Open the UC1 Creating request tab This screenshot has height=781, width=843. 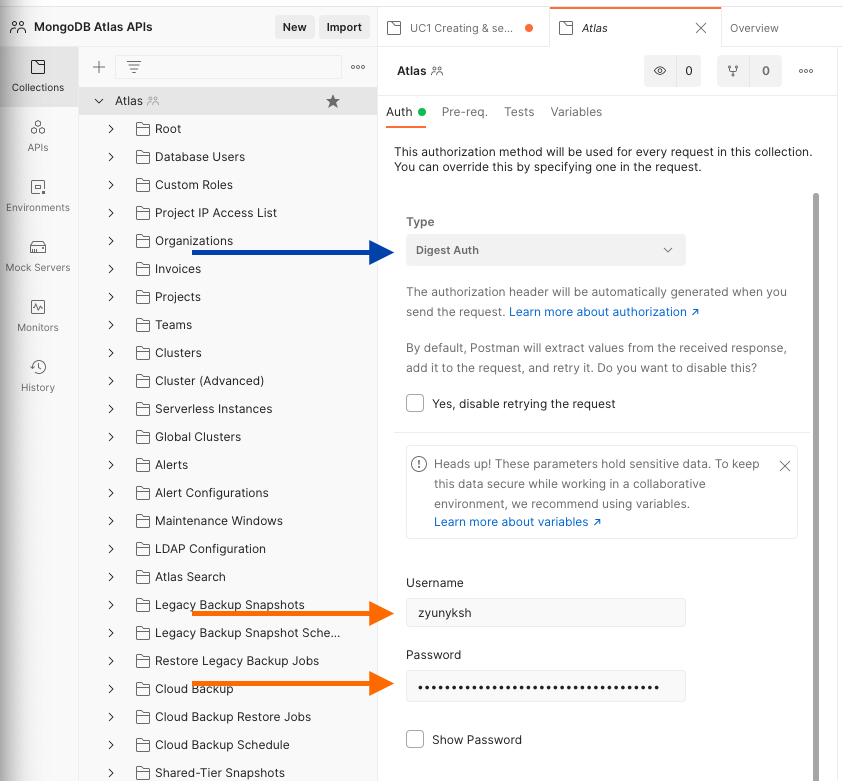point(461,28)
